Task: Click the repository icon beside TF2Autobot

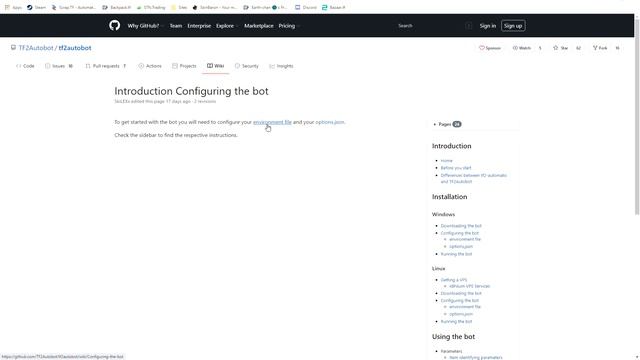Action: [x=13, y=48]
